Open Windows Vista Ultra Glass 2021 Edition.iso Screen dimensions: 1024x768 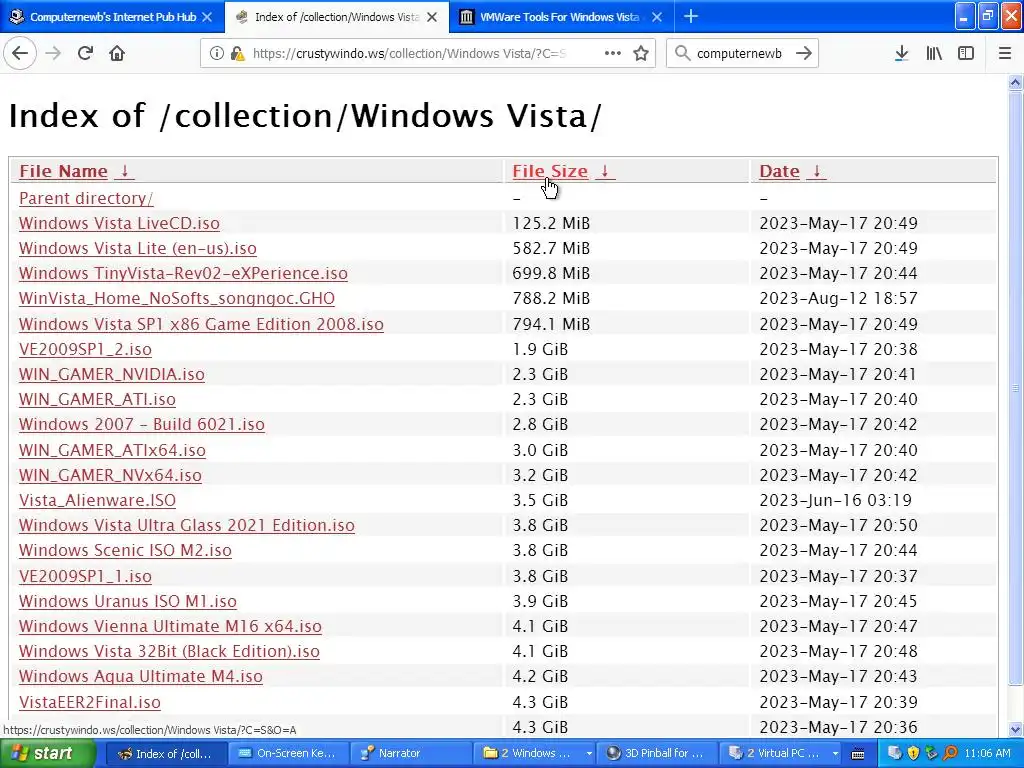click(x=187, y=525)
